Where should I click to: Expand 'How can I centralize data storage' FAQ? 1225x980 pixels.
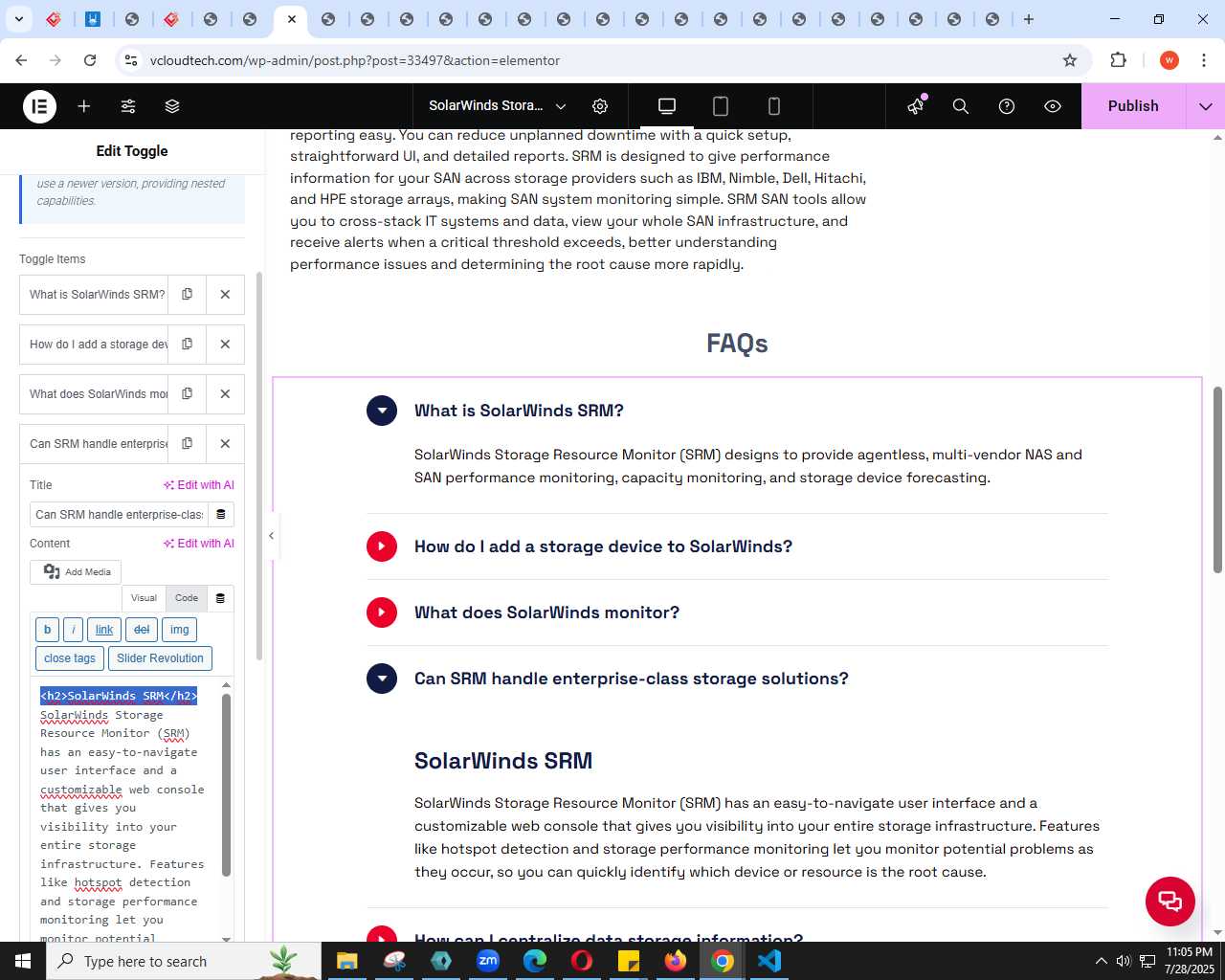(x=382, y=934)
